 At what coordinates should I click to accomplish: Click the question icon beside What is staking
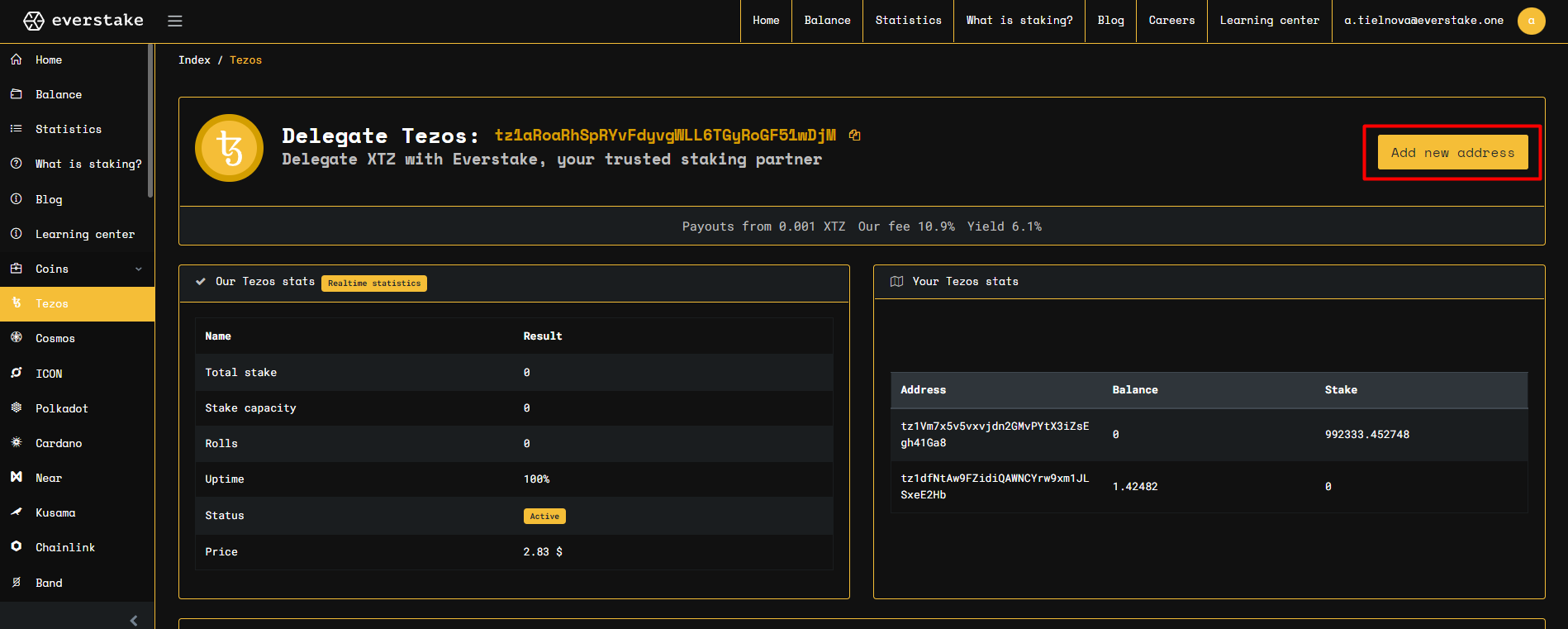pos(16,164)
